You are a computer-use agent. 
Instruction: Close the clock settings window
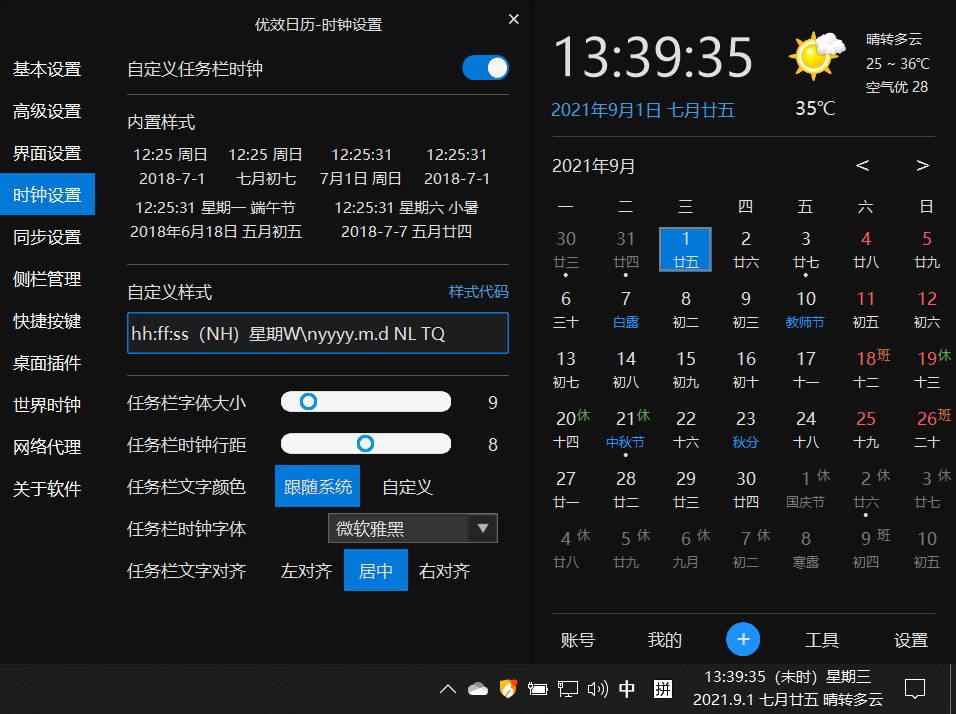coord(513,20)
